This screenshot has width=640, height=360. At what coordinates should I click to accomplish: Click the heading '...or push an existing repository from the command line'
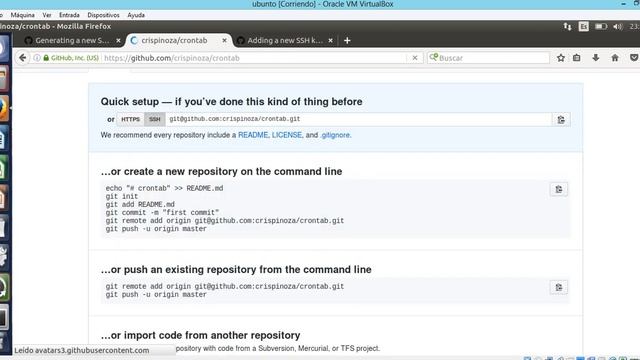pos(236,269)
